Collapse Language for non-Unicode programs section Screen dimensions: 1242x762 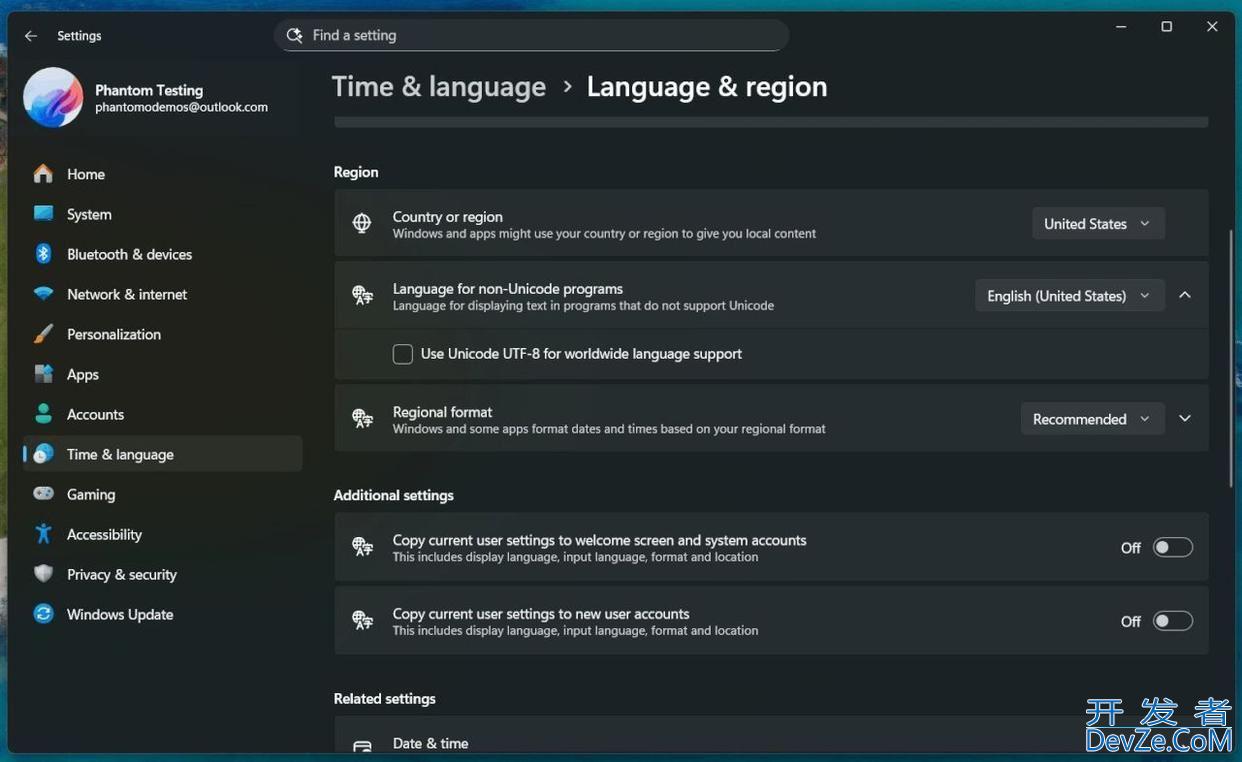pos(1185,296)
